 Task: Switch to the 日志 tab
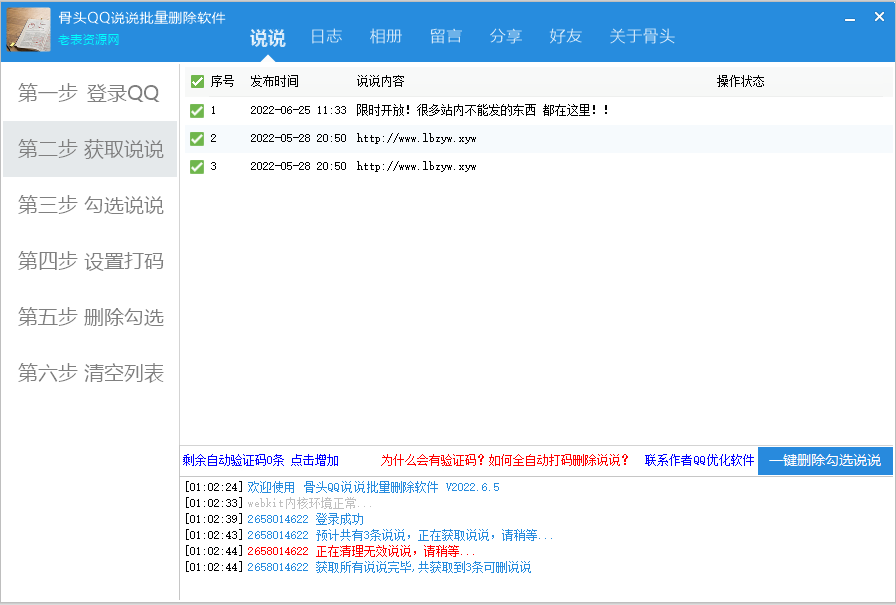(x=326, y=36)
